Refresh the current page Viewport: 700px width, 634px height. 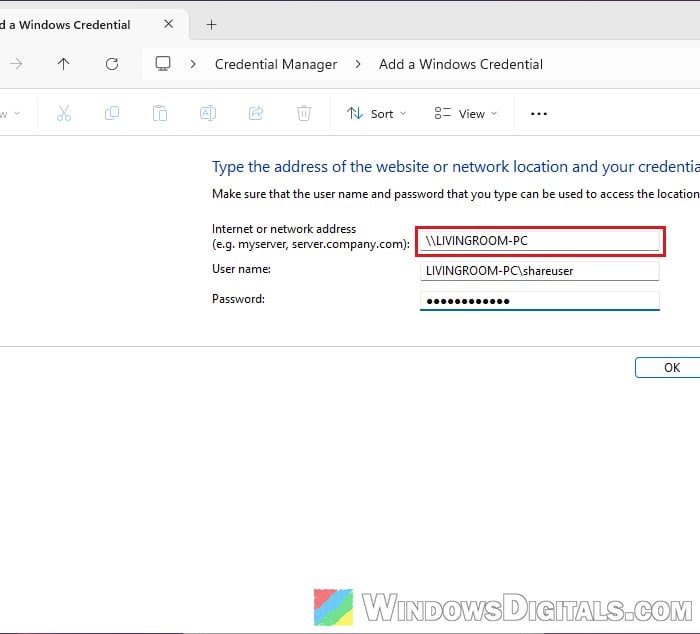[x=112, y=64]
